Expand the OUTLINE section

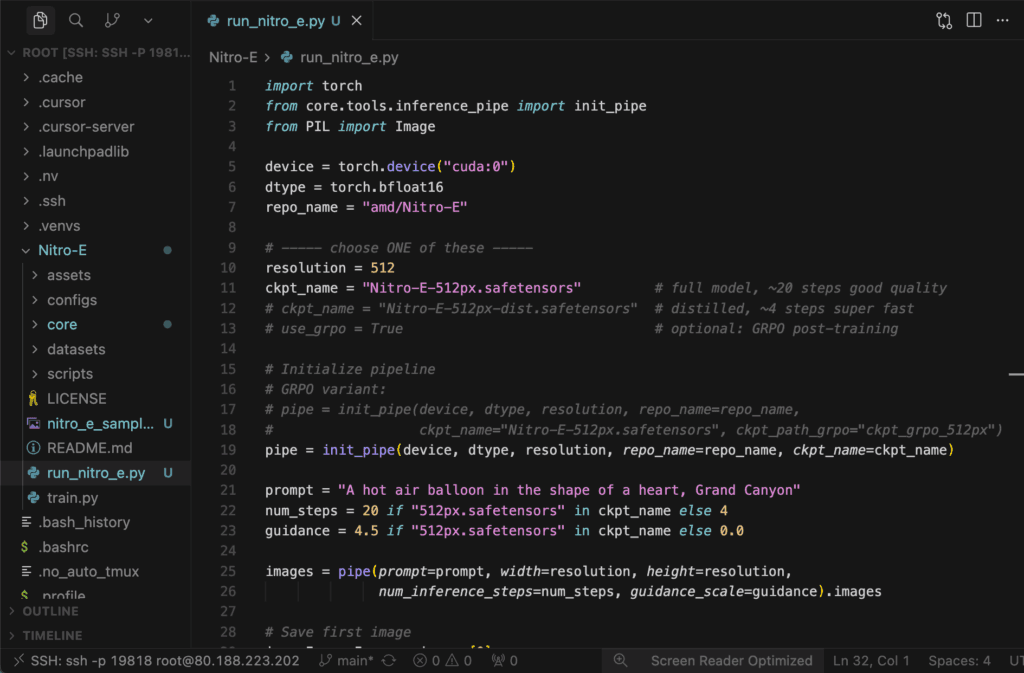click(x=50, y=611)
